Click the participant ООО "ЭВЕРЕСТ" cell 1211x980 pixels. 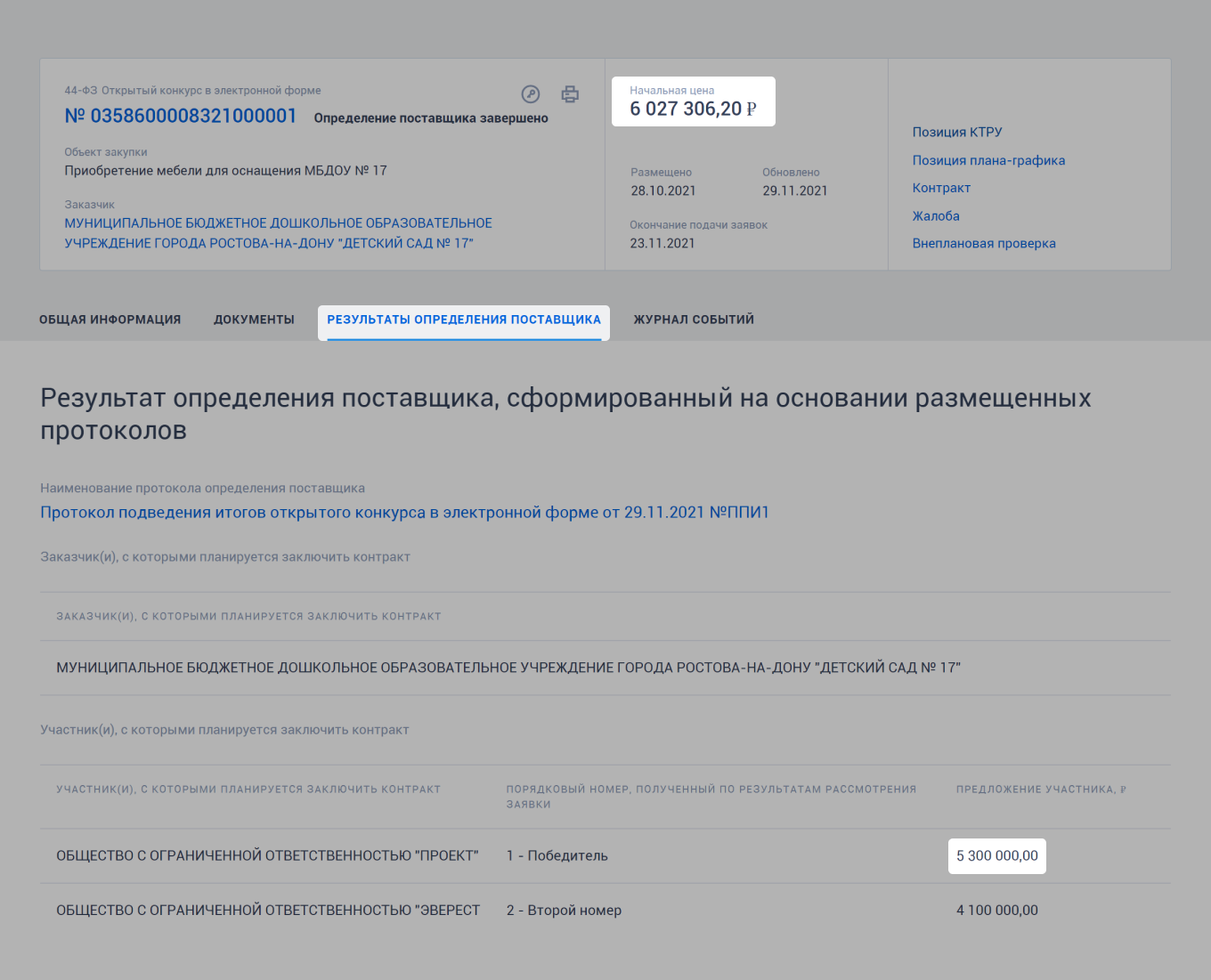click(268, 910)
